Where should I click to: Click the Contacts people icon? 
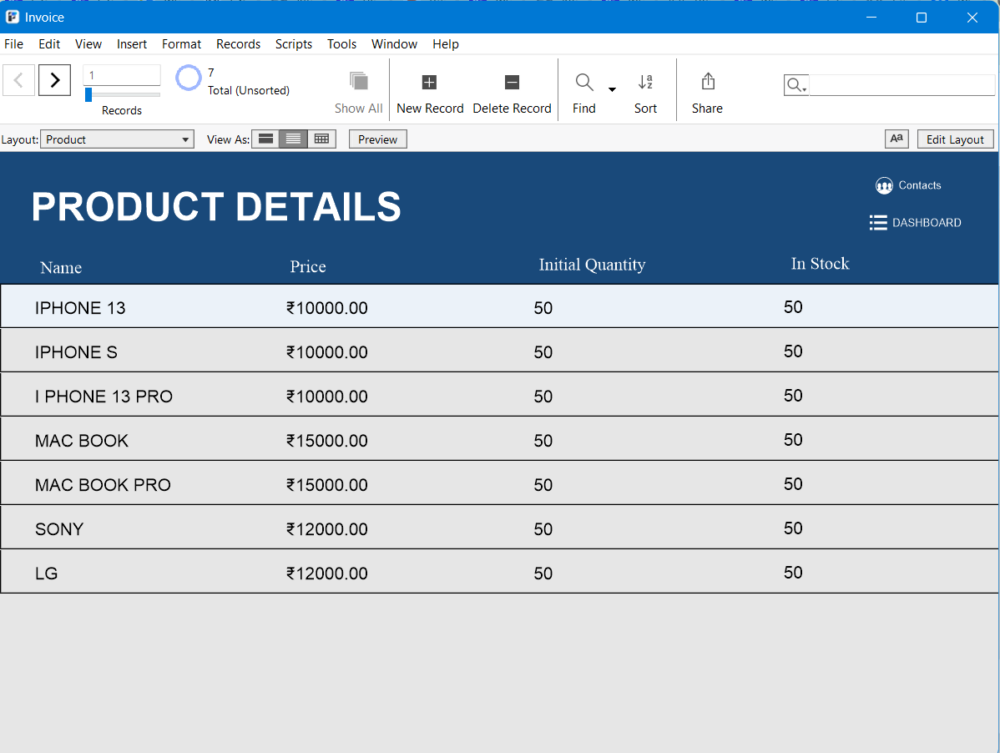pyautogui.click(x=884, y=186)
